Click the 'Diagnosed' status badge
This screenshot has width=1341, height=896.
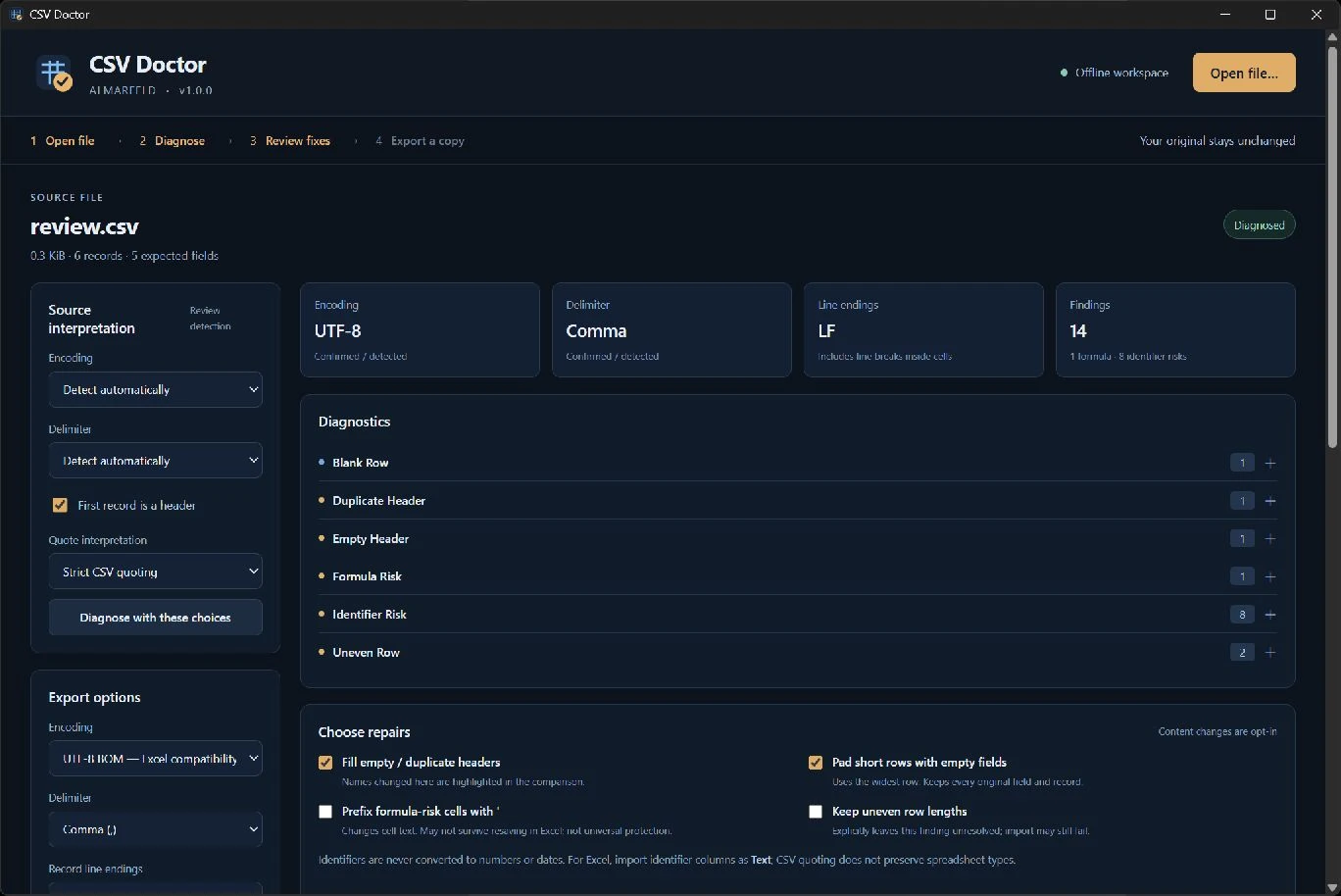(1260, 225)
